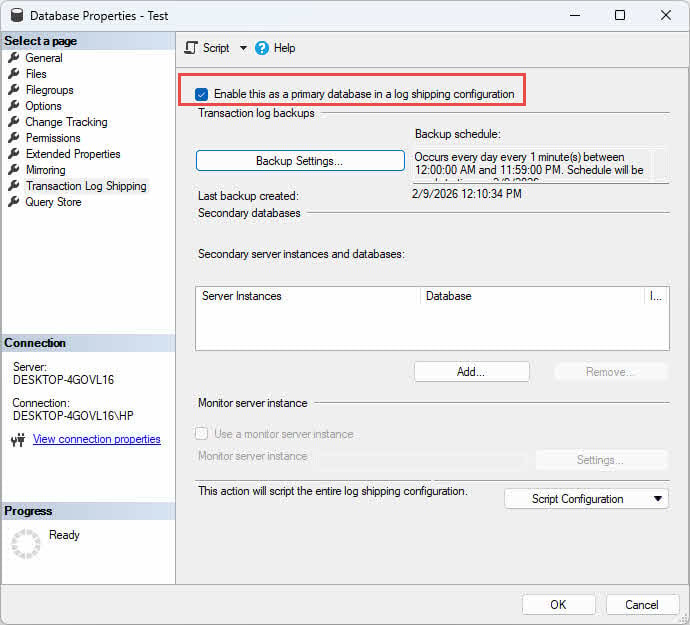
Task: Click the wrench icon beside Files
Action: click(14, 74)
